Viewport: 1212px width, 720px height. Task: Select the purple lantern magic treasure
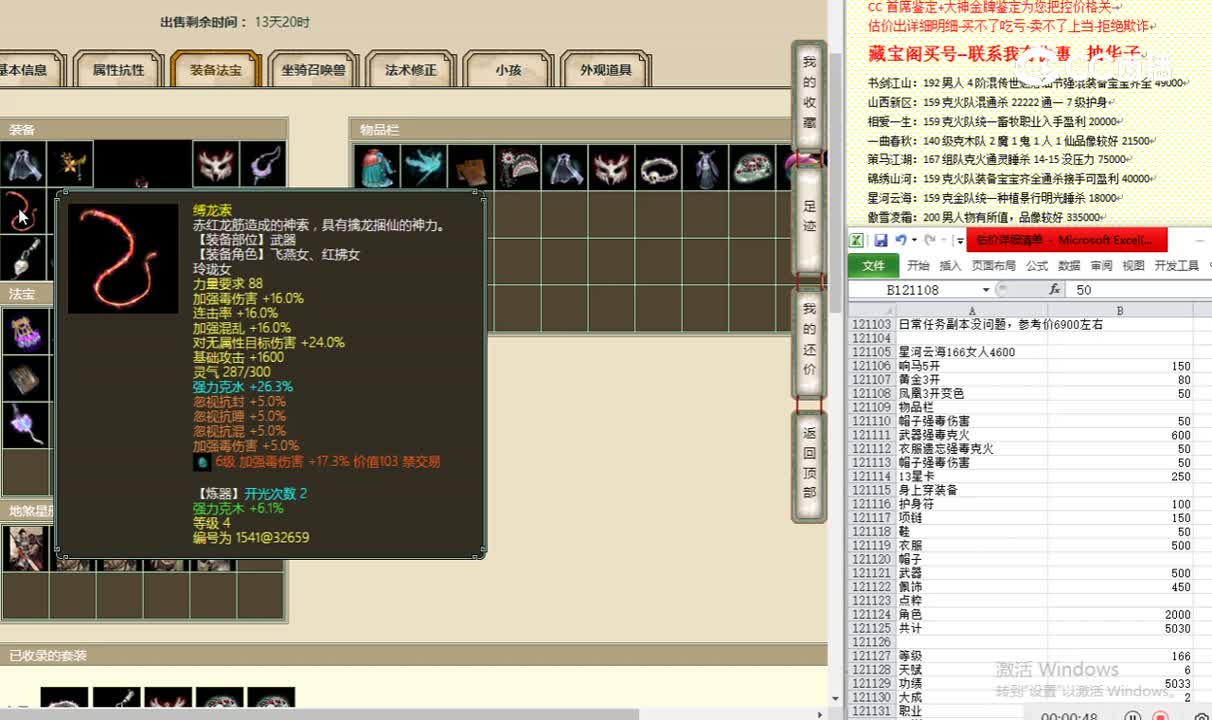(24, 330)
